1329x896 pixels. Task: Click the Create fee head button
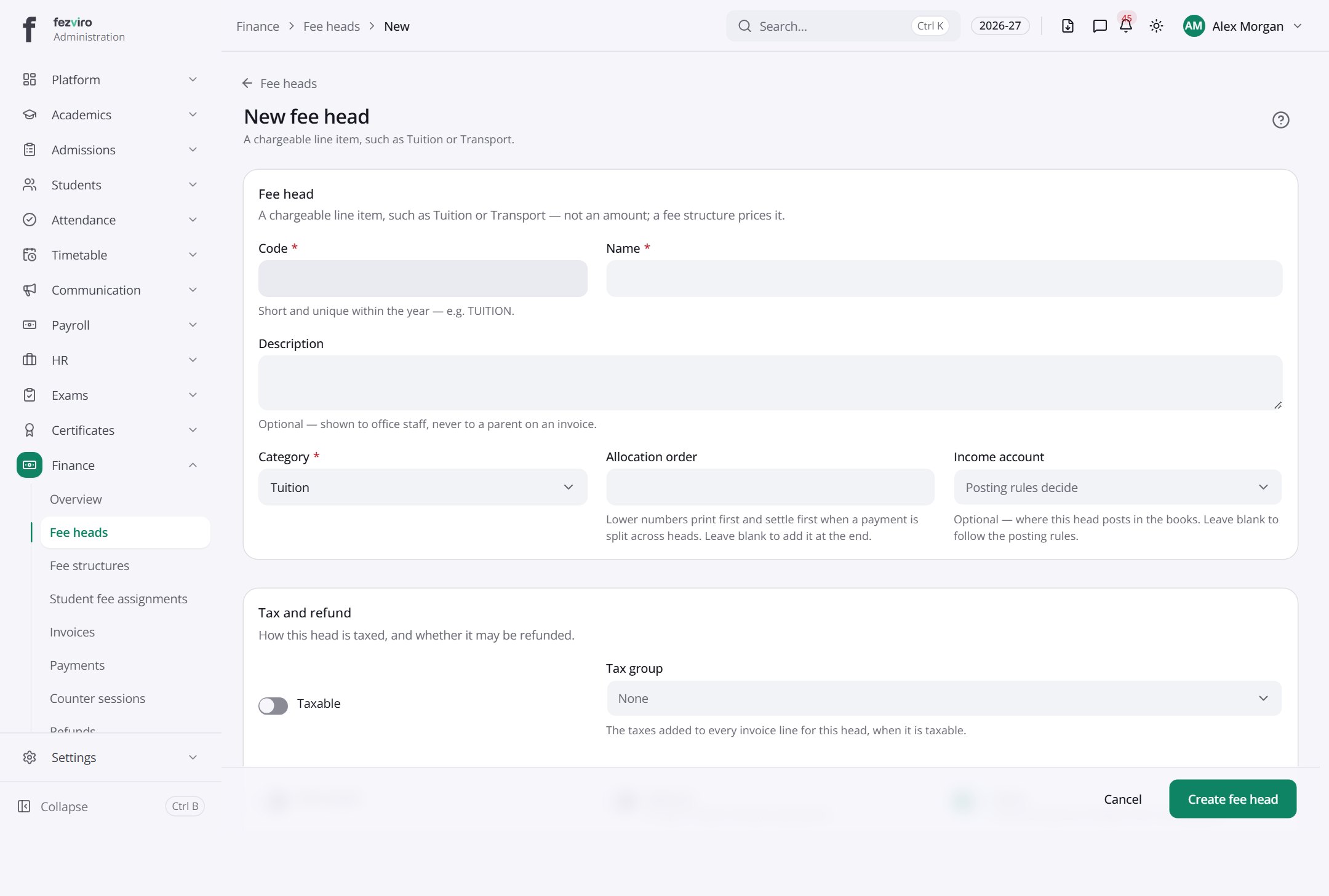click(x=1232, y=799)
